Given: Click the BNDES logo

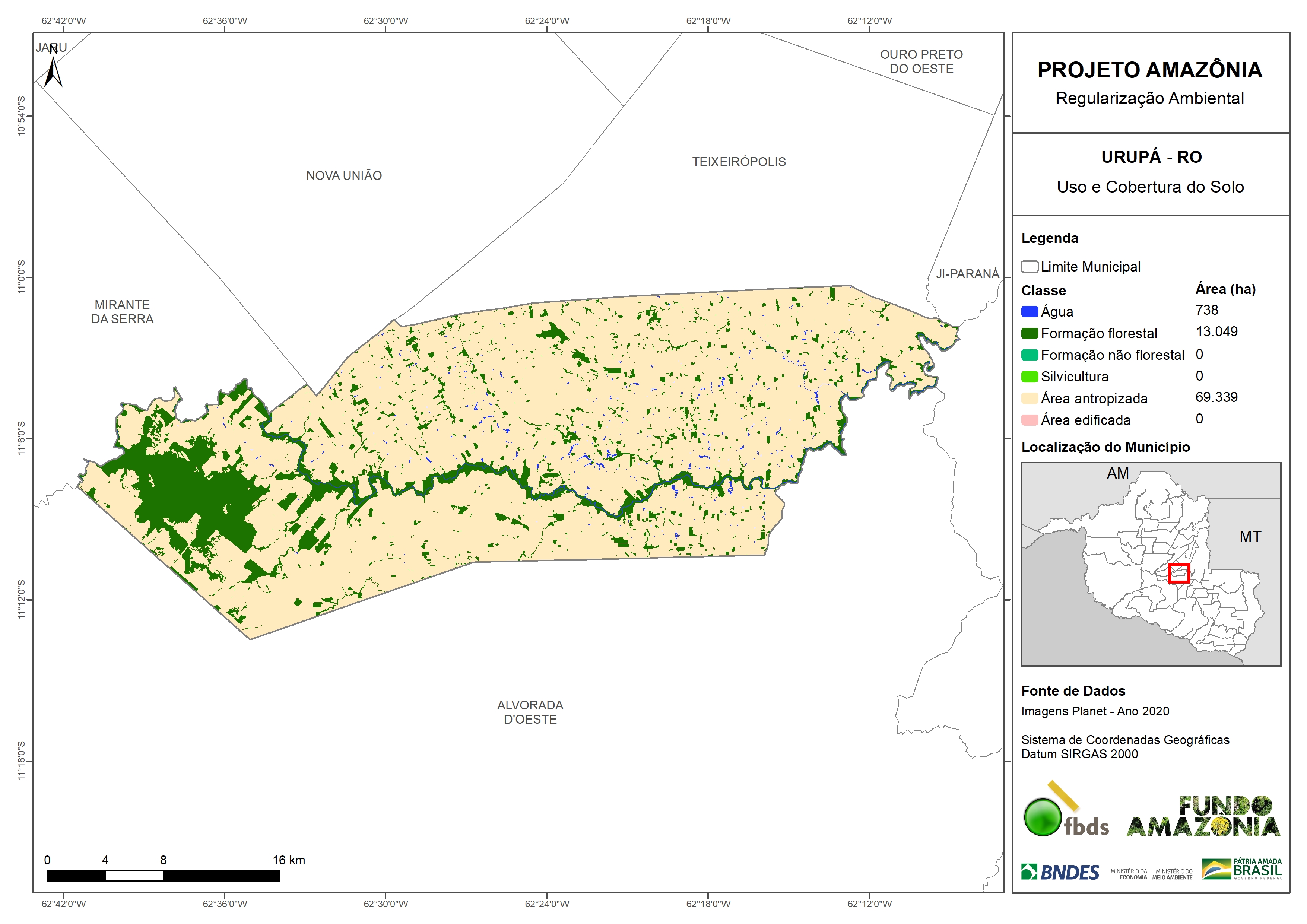Looking at the screenshot, I should (x=1060, y=872).
